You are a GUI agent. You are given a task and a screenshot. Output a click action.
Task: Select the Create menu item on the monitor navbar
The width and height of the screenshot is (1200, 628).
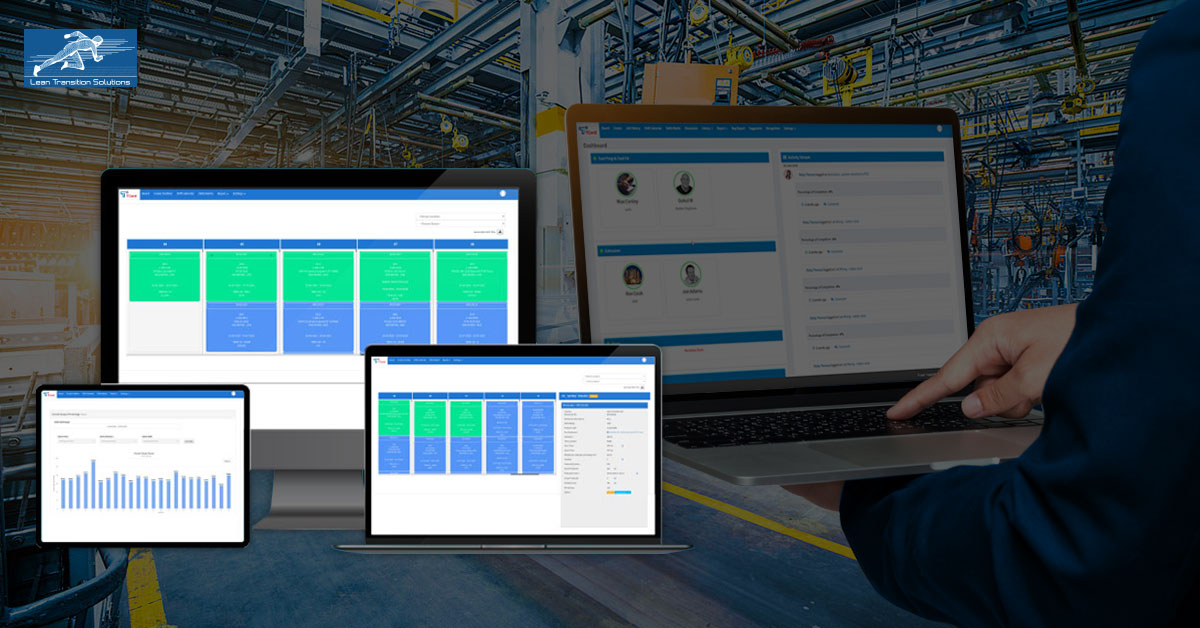tap(162, 193)
